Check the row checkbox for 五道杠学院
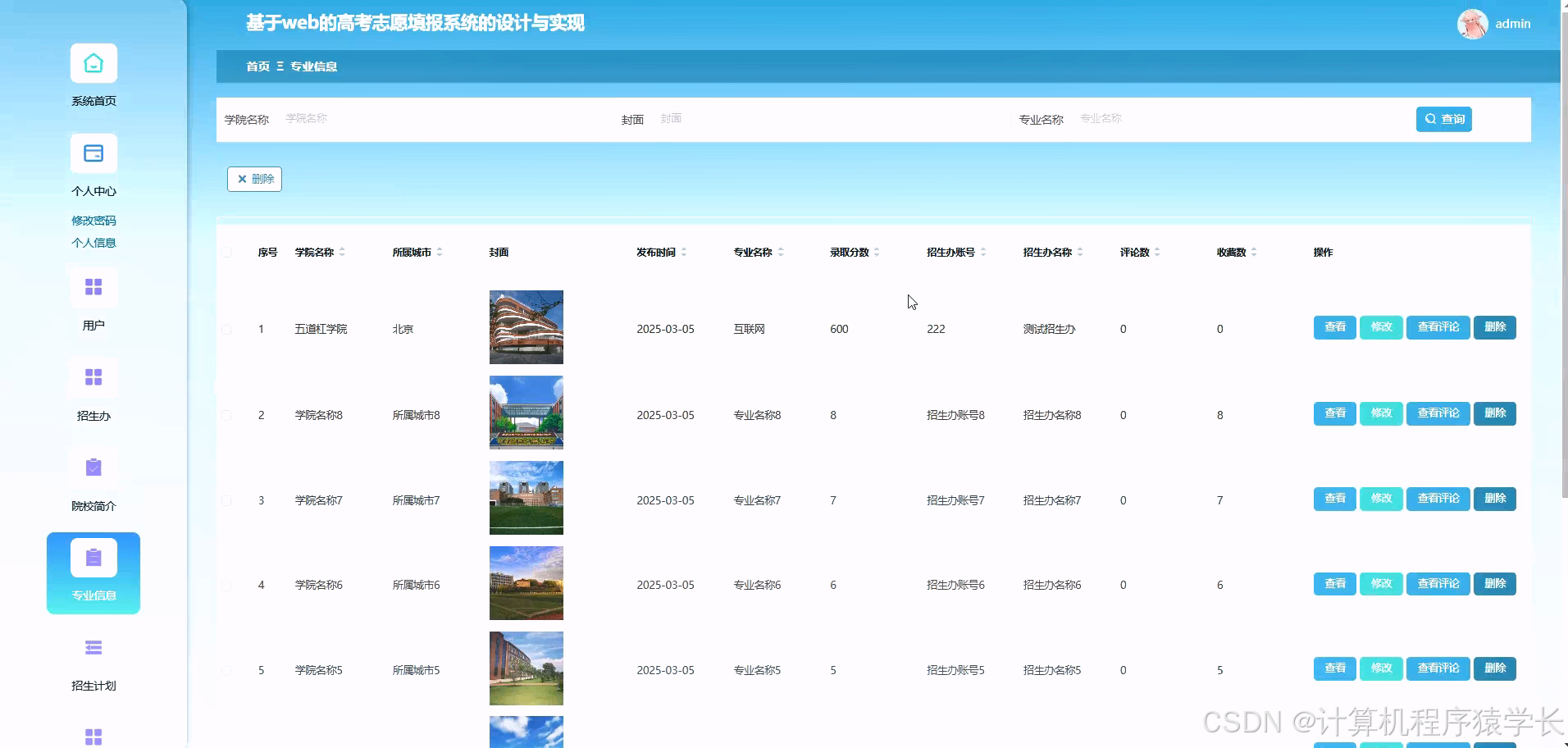 point(228,329)
